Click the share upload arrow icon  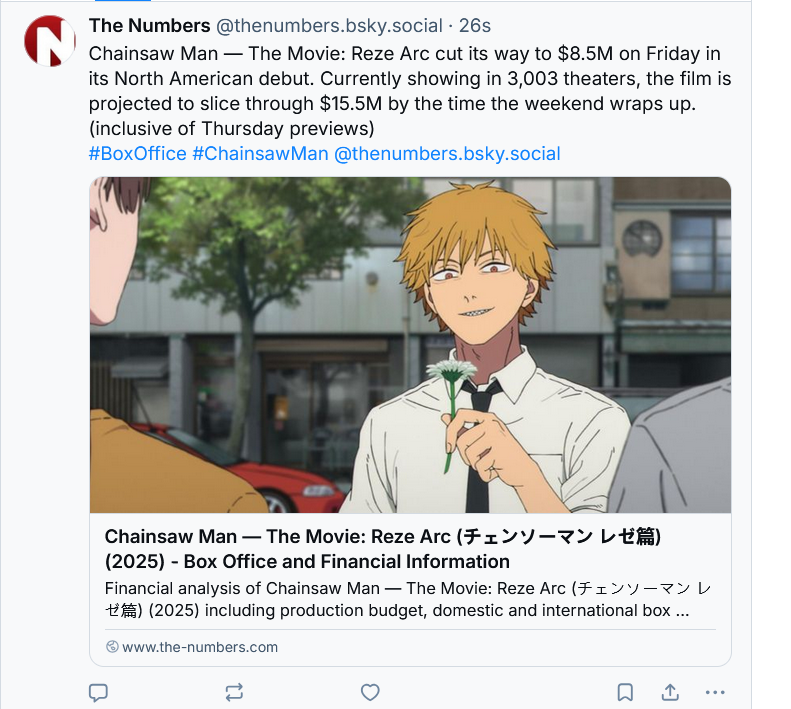tap(670, 692)
